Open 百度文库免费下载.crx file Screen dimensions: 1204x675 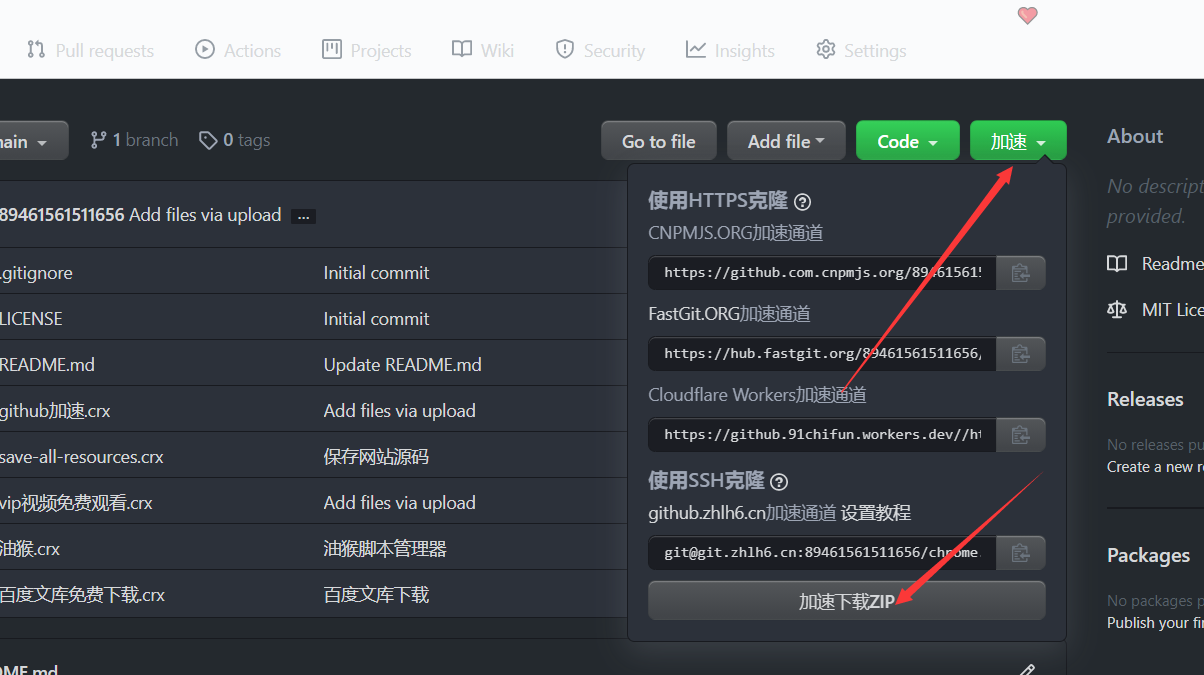coord(82,595)
